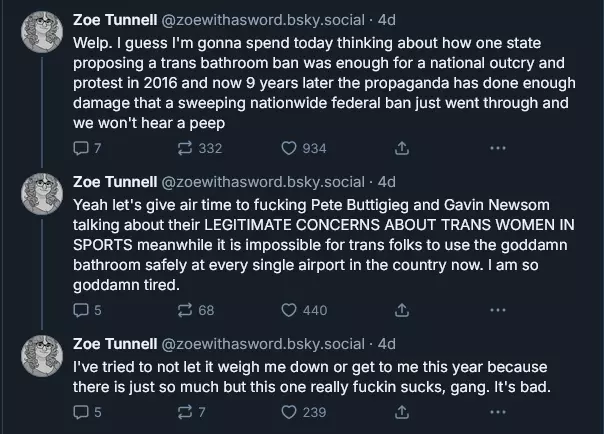This screenshot has height=434, width=604.
Task: Click the @zoewithasword.bsky.social handle on third post
Action: coord(263,343)
